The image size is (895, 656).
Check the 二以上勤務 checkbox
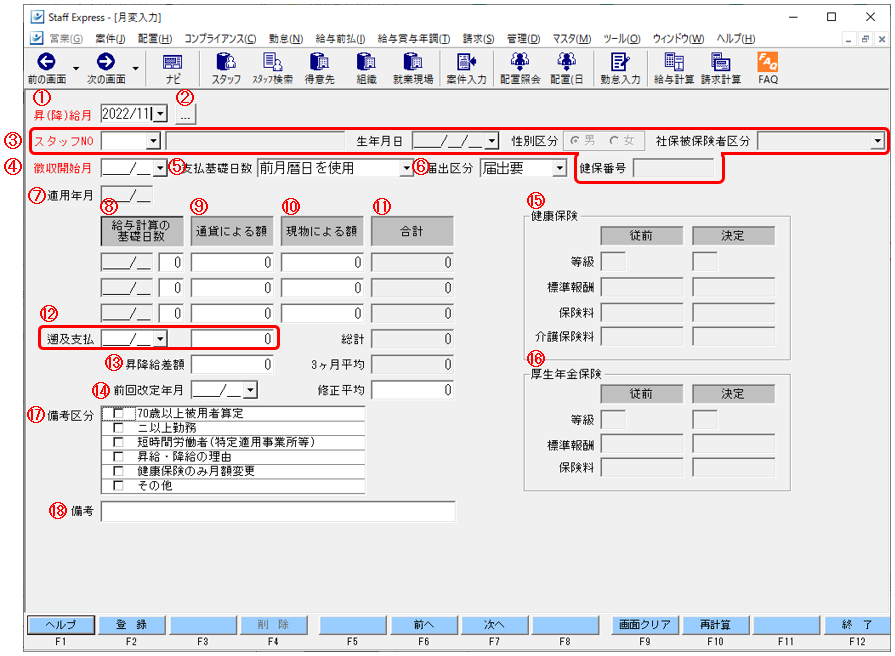(x=118, y=428)
